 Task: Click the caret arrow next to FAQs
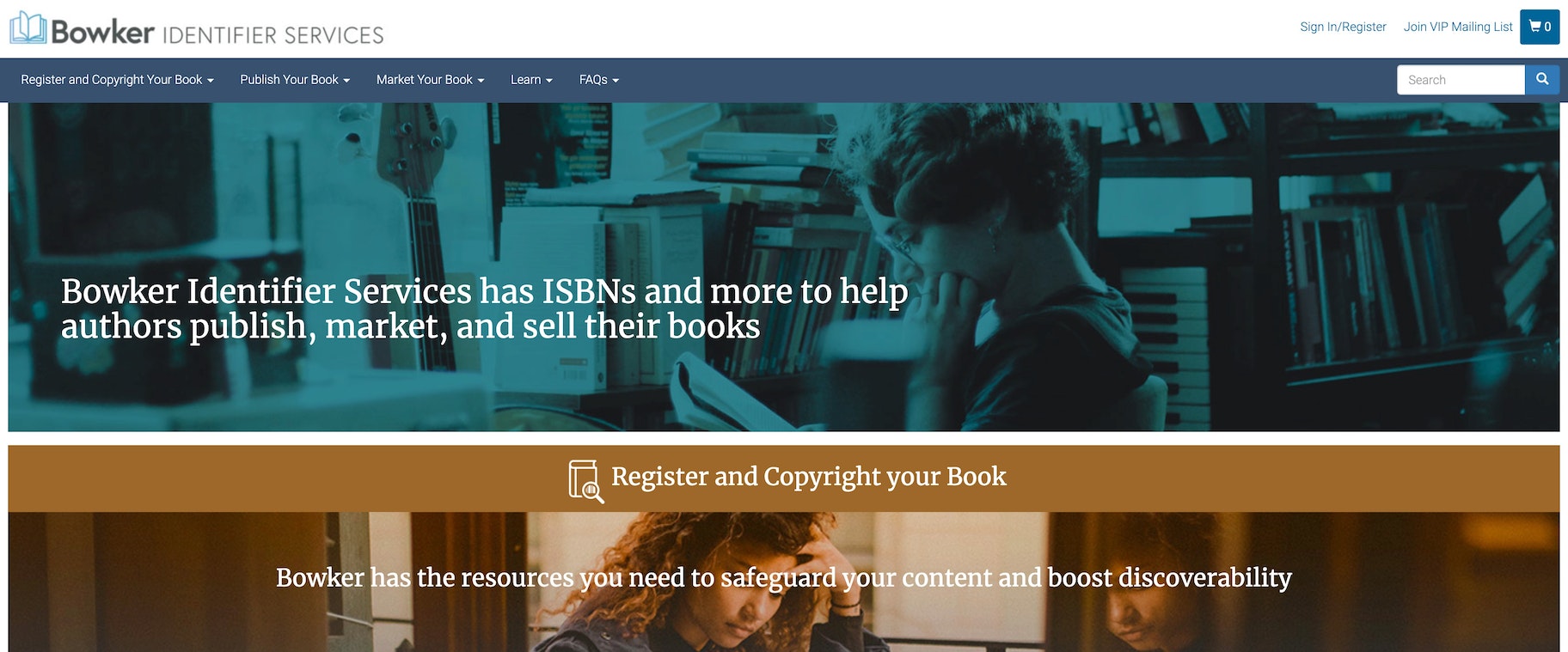(x=616, y=81)
